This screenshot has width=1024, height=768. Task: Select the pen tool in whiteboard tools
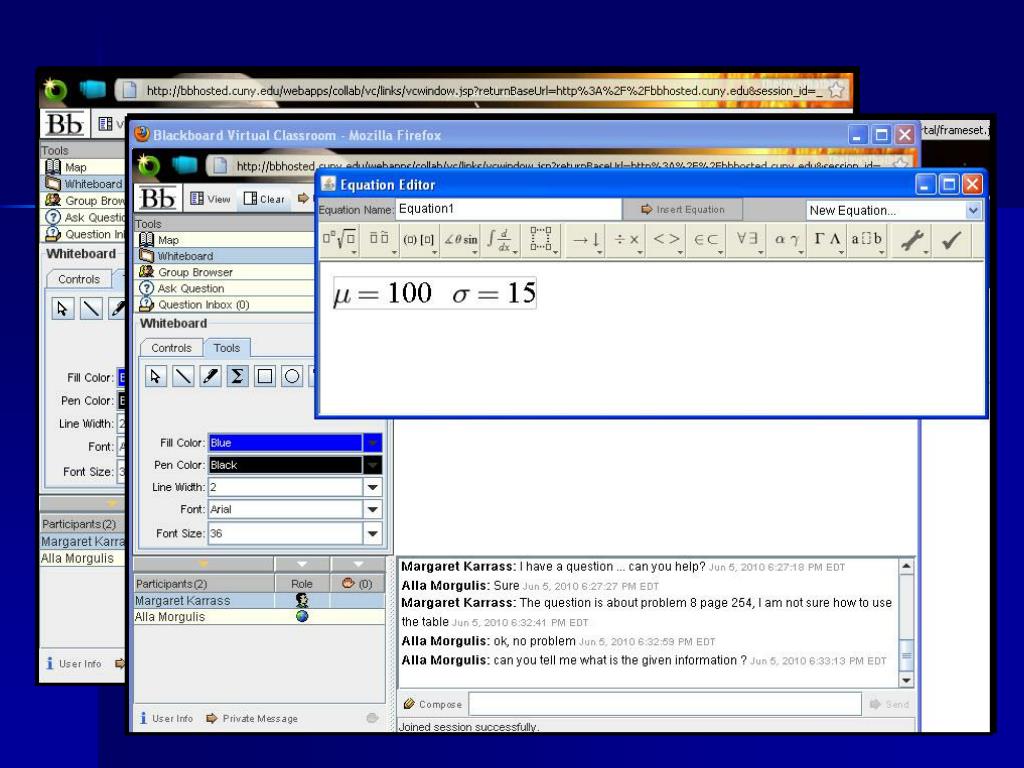coord(210,376)
